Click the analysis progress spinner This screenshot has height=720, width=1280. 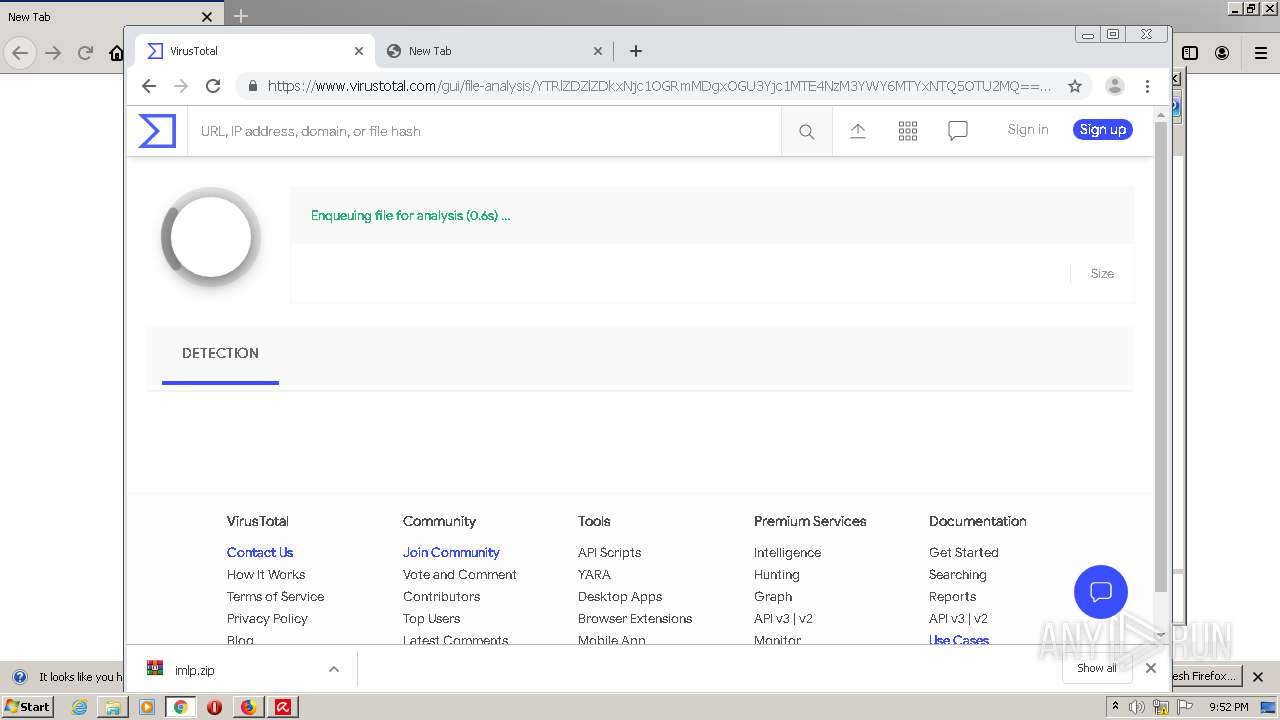(211, 237)
